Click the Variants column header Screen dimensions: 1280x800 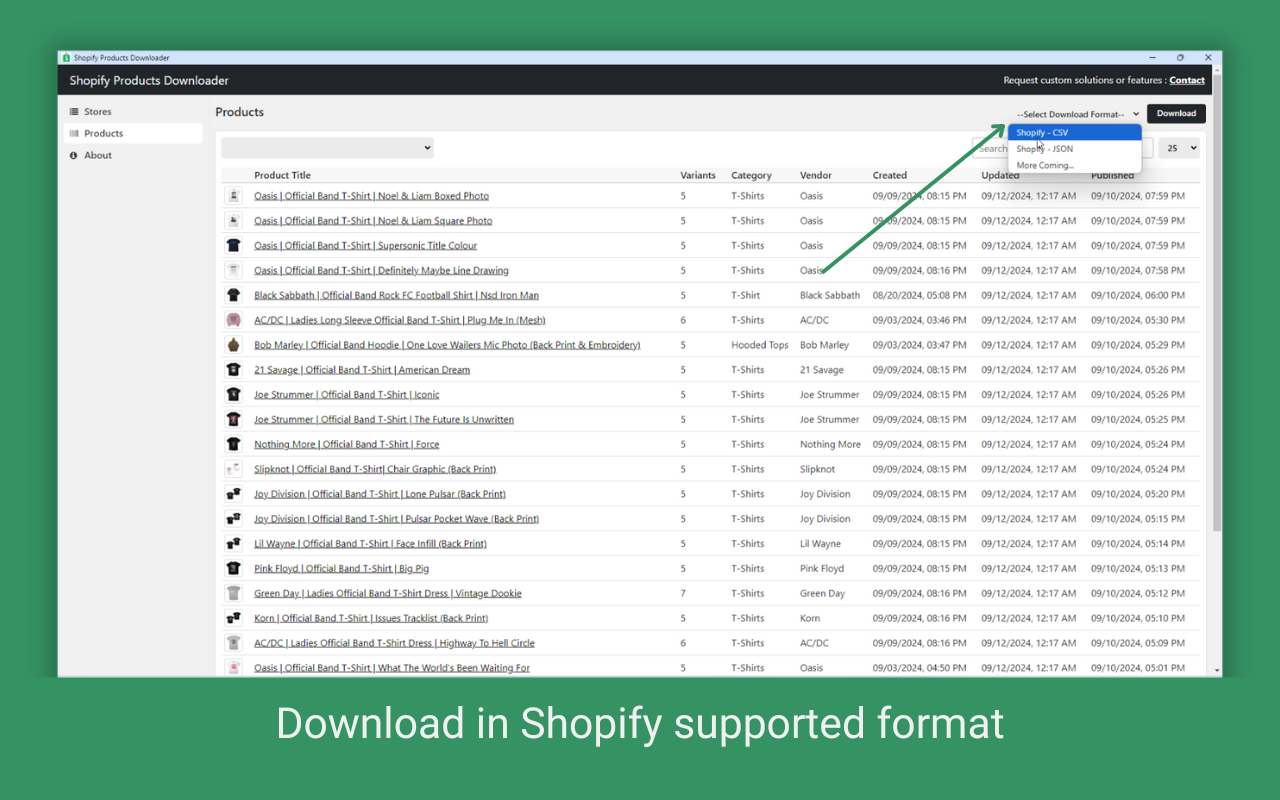coord(698,175)
